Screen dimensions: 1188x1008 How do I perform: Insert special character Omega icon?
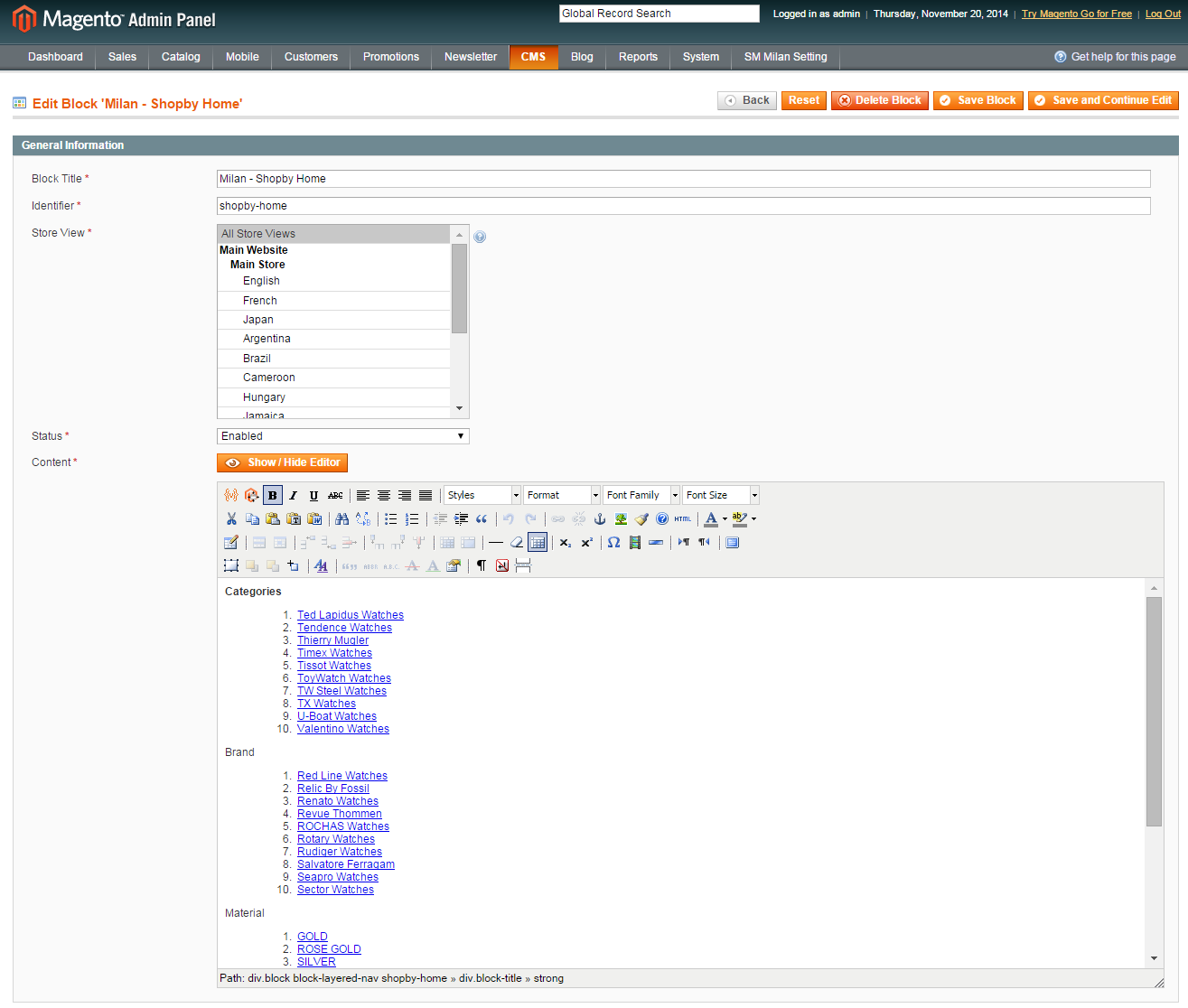(614, 542)
